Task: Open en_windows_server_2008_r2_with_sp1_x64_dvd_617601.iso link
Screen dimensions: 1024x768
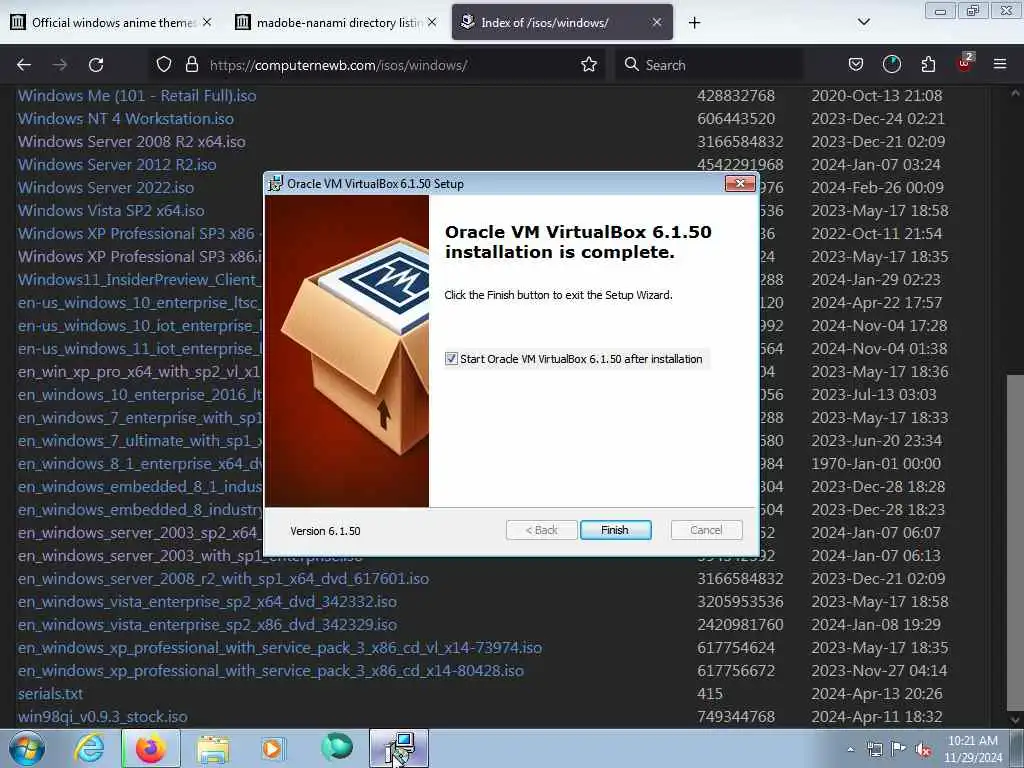Action: (x=223, y=579)
